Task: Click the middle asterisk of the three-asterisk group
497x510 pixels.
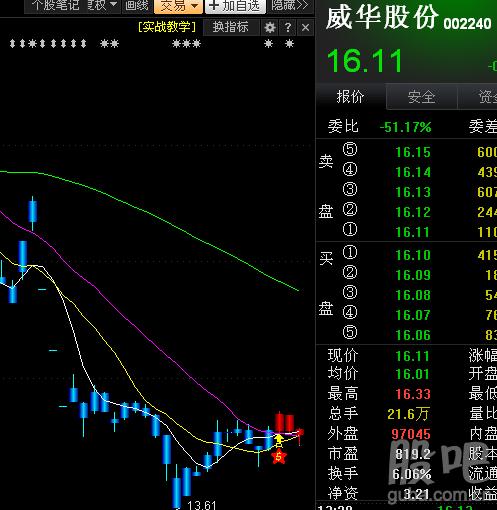Action: point(186,44)
